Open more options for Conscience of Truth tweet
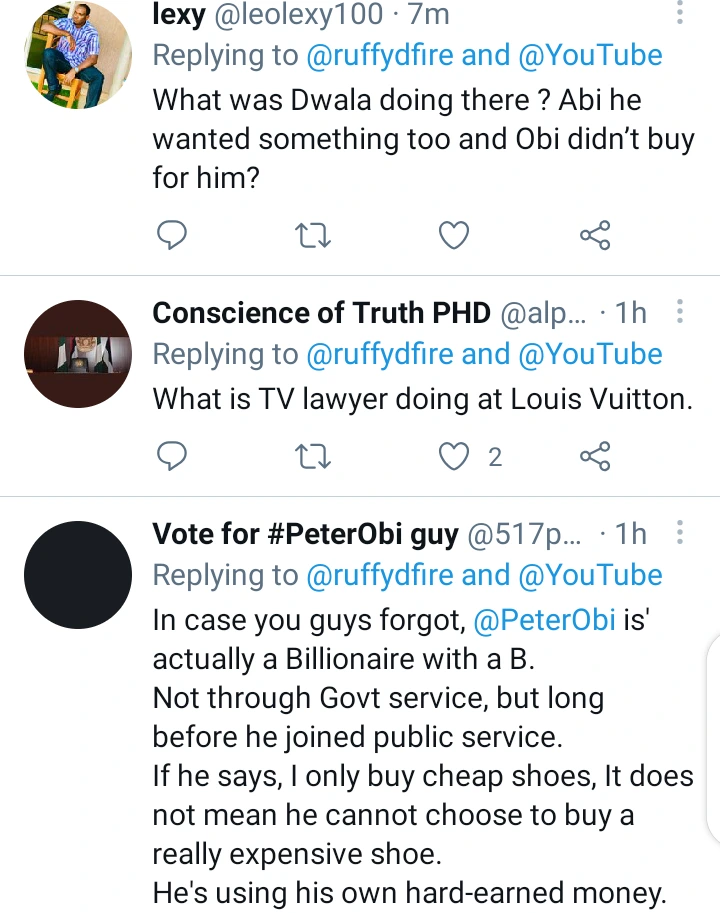 point(680,312)
